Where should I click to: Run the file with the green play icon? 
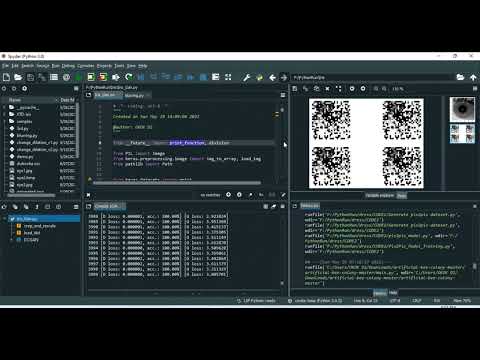coord(78,77)
